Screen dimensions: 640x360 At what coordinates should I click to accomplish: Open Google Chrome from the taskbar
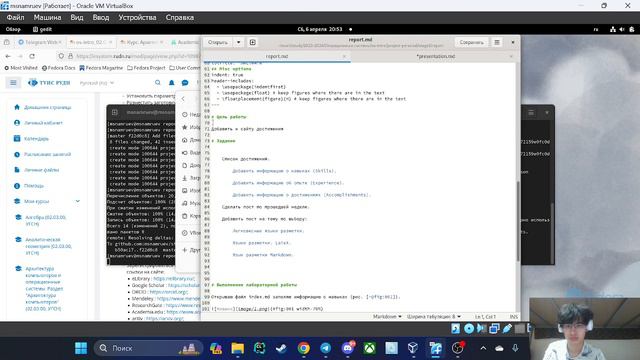303,348
